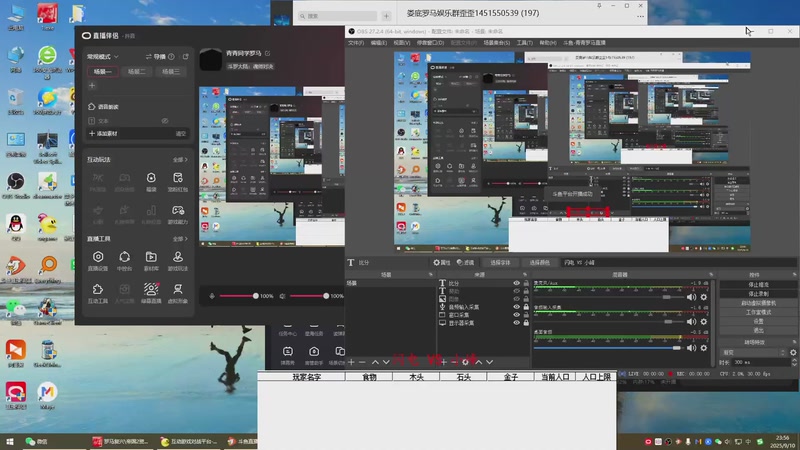This screenshot has height=450, width=800.
Task: Open the 视图(V) menu in OBS
Action: pos(402,43)
